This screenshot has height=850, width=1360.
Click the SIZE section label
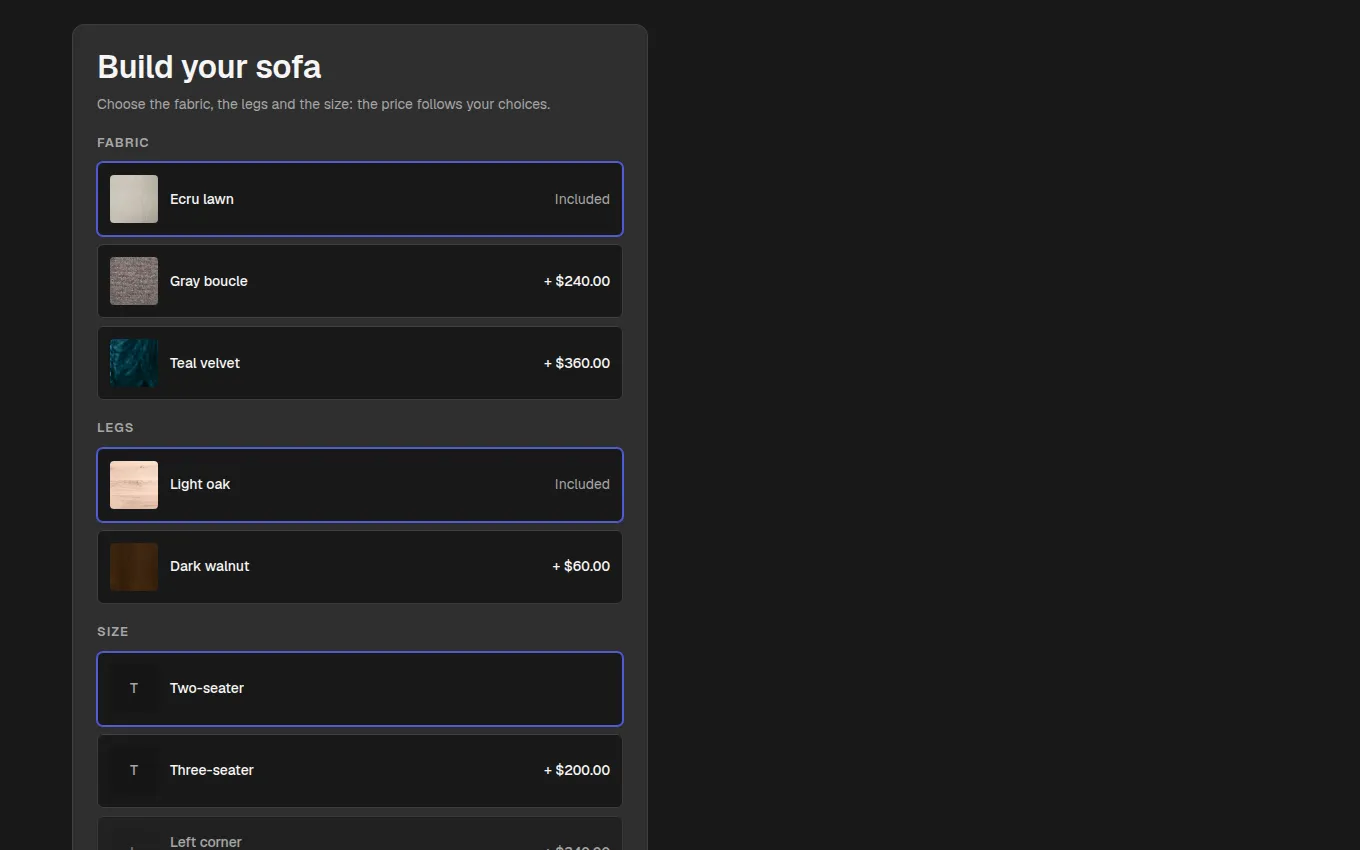tap(113, 632)
